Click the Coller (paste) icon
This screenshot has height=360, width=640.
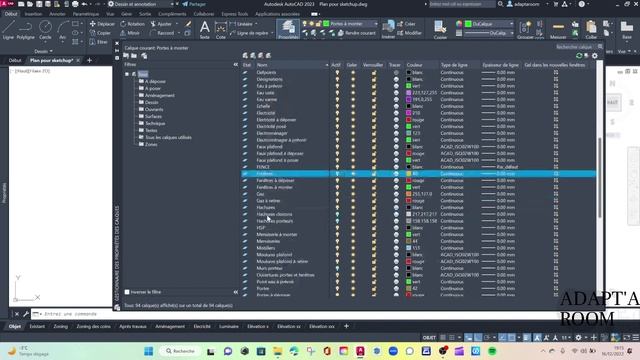pos(591,30)
